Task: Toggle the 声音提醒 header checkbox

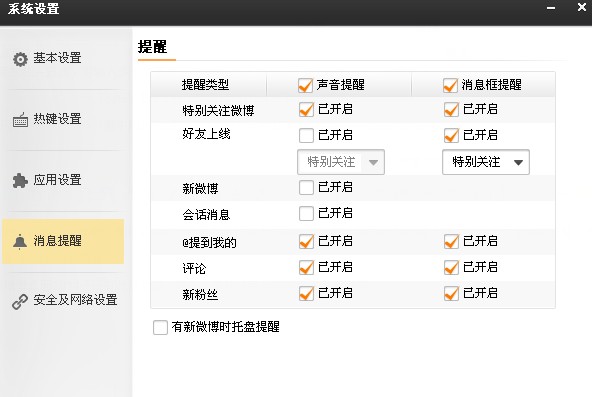Action: pos(305,85)
